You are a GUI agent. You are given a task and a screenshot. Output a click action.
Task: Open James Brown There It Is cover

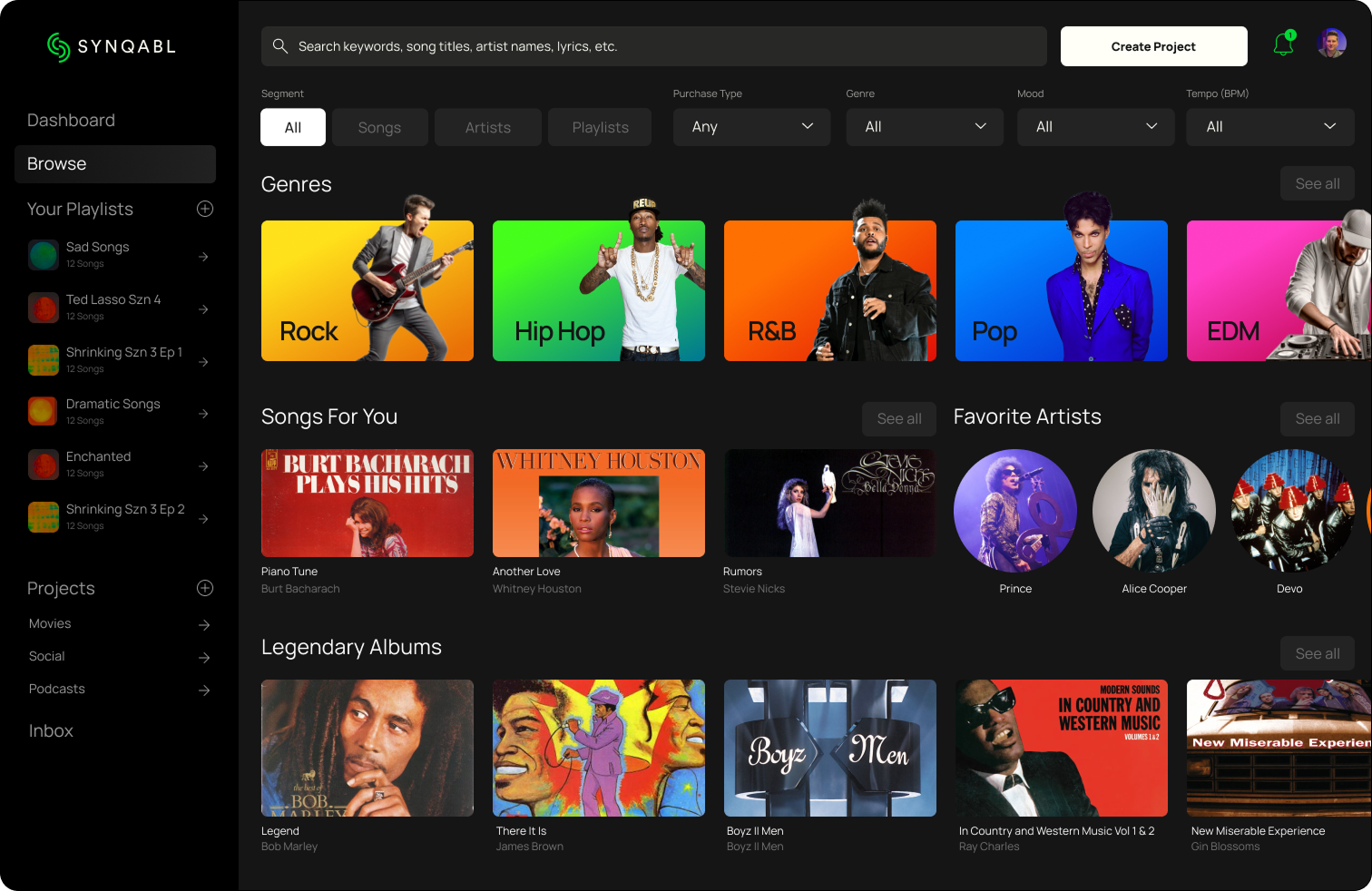click(599, 748)
